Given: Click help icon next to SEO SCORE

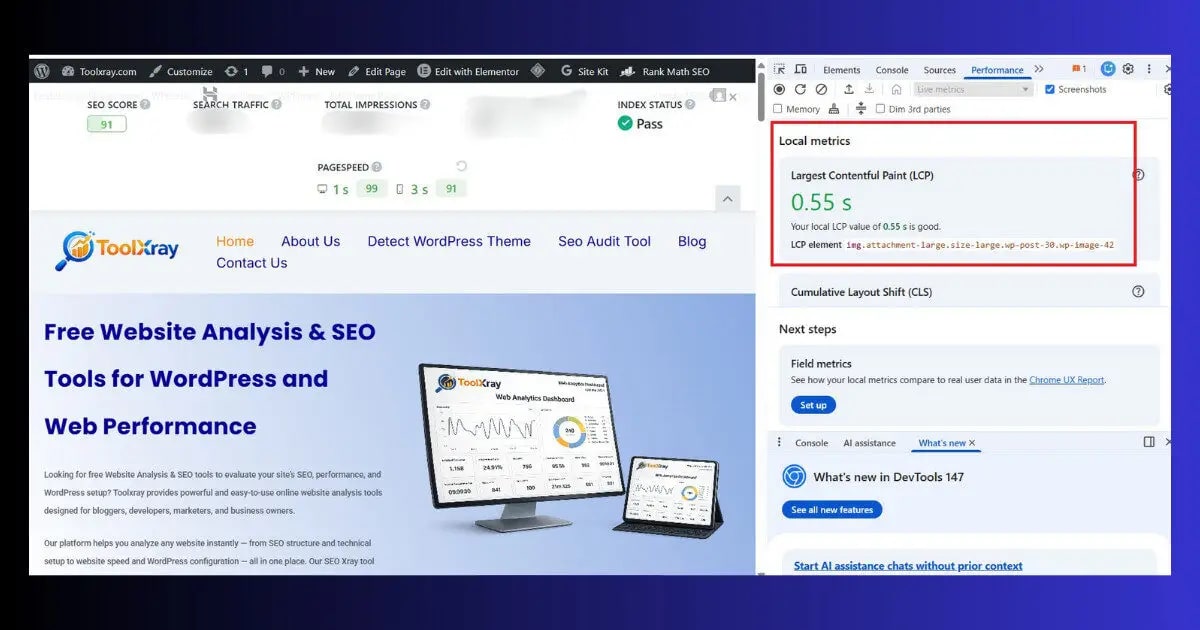Looking at the screenshot, I should tap(145, 104).
